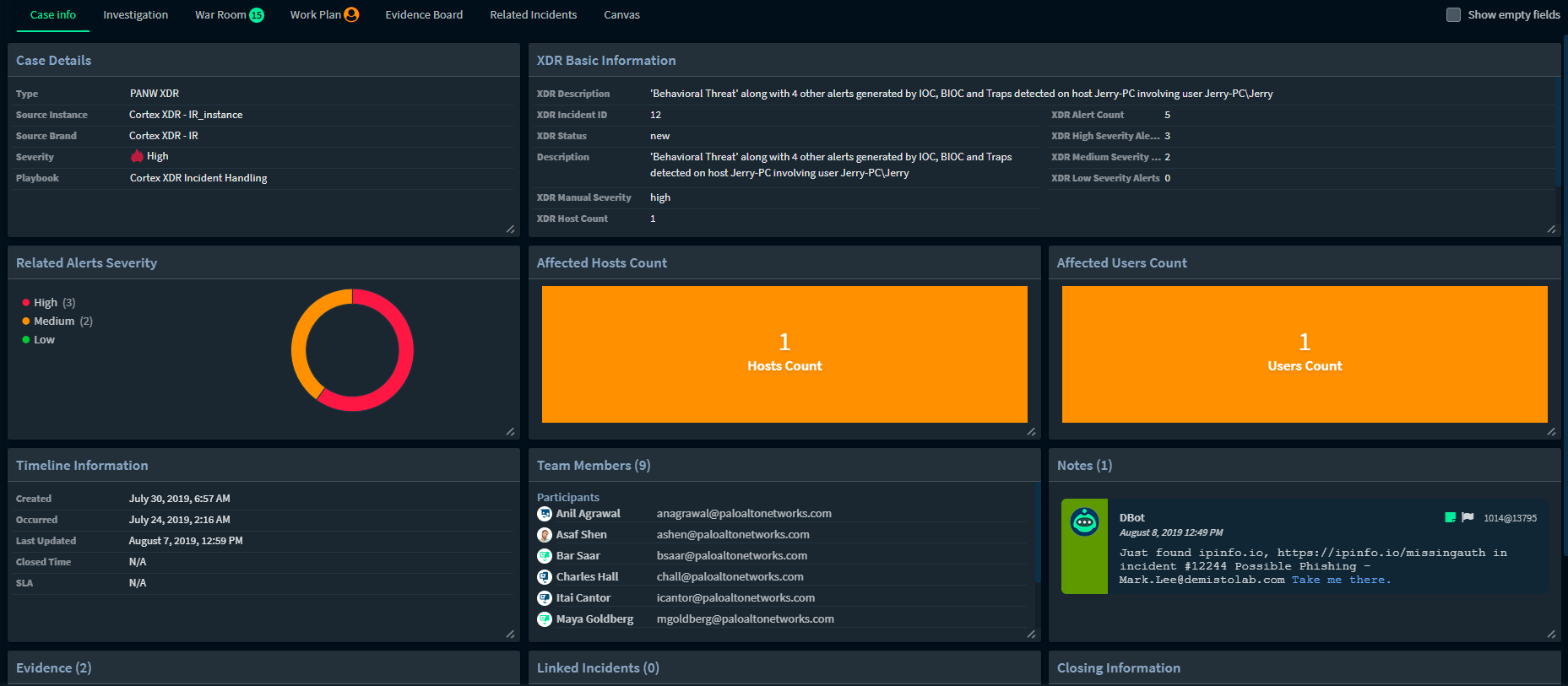The width and height of the screenshot is (1568, 686).
Task: Click the Users Count orange tile
Action: pyautogui.click(x=1305, y=354)
